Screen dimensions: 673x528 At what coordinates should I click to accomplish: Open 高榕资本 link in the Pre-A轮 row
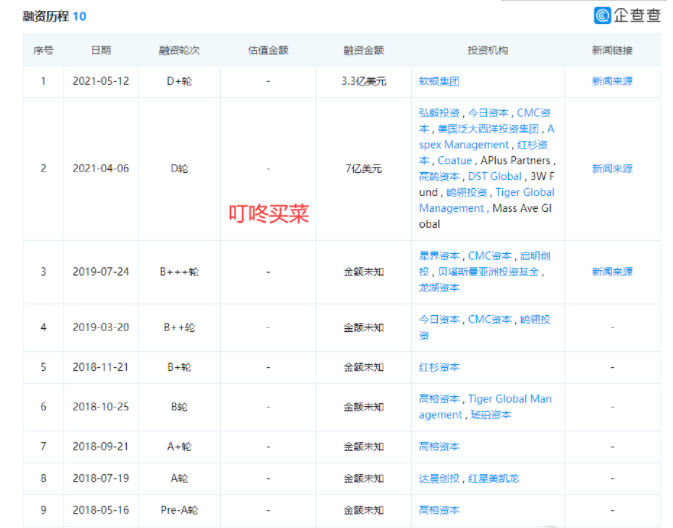click(439, 510)
